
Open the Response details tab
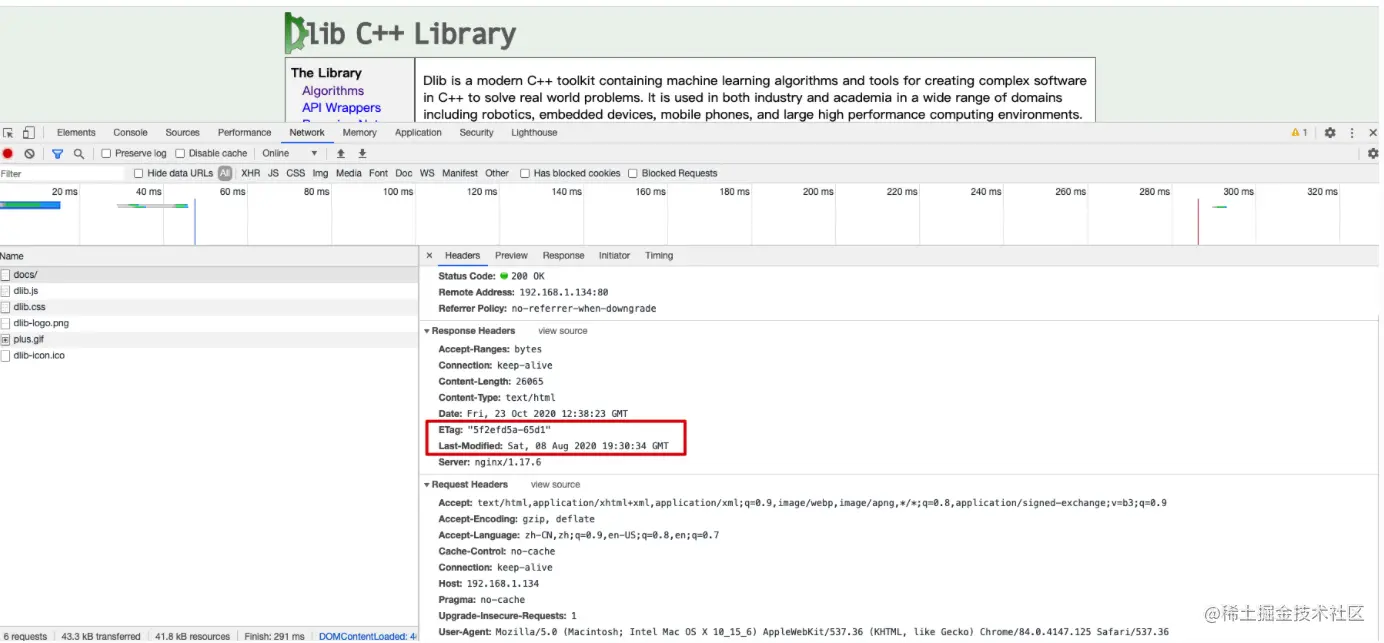pyautogui.click(x=563, y=256)
